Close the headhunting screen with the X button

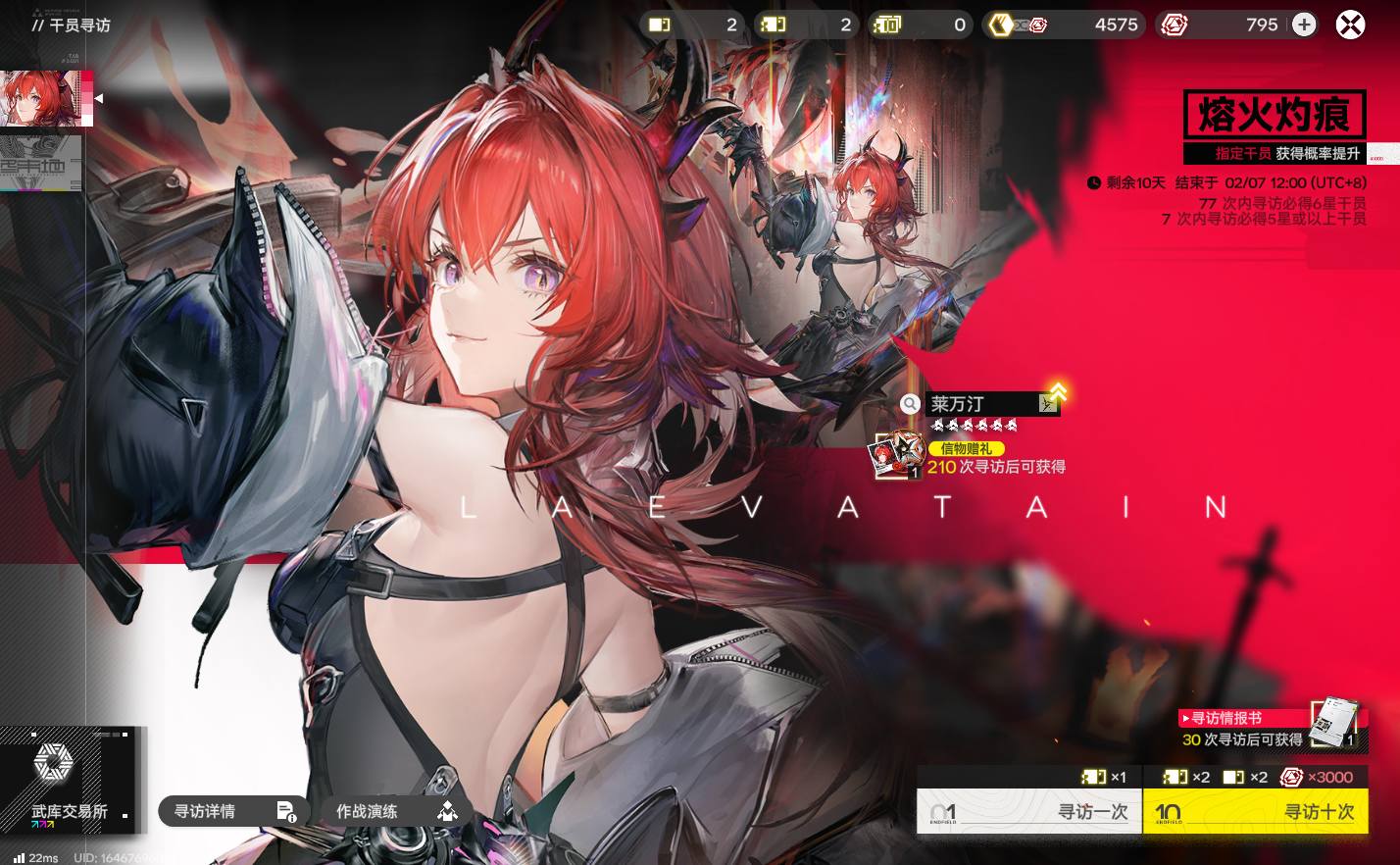point(1350,25)
